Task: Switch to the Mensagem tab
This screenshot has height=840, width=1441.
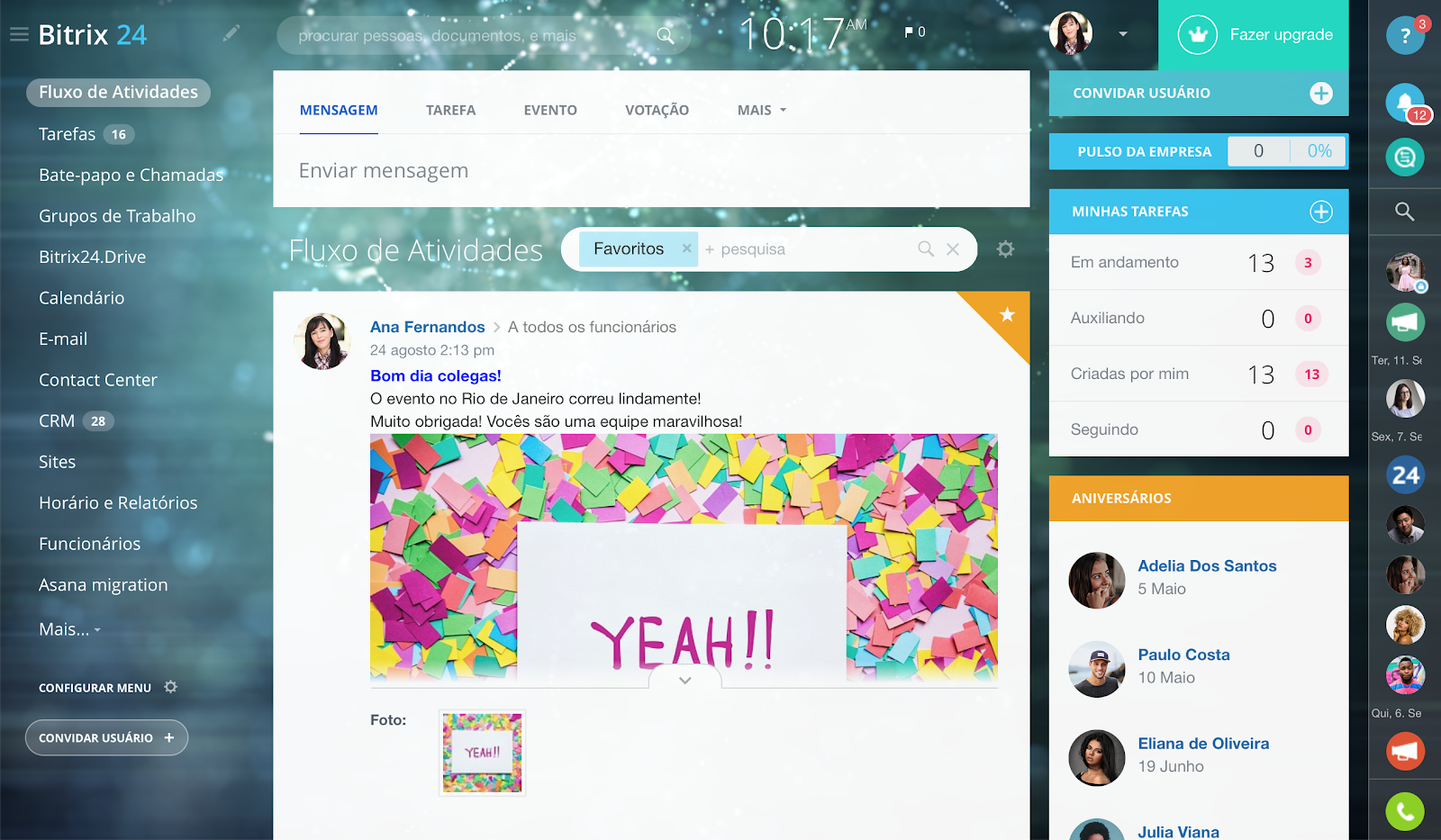Action: (339, 110)
